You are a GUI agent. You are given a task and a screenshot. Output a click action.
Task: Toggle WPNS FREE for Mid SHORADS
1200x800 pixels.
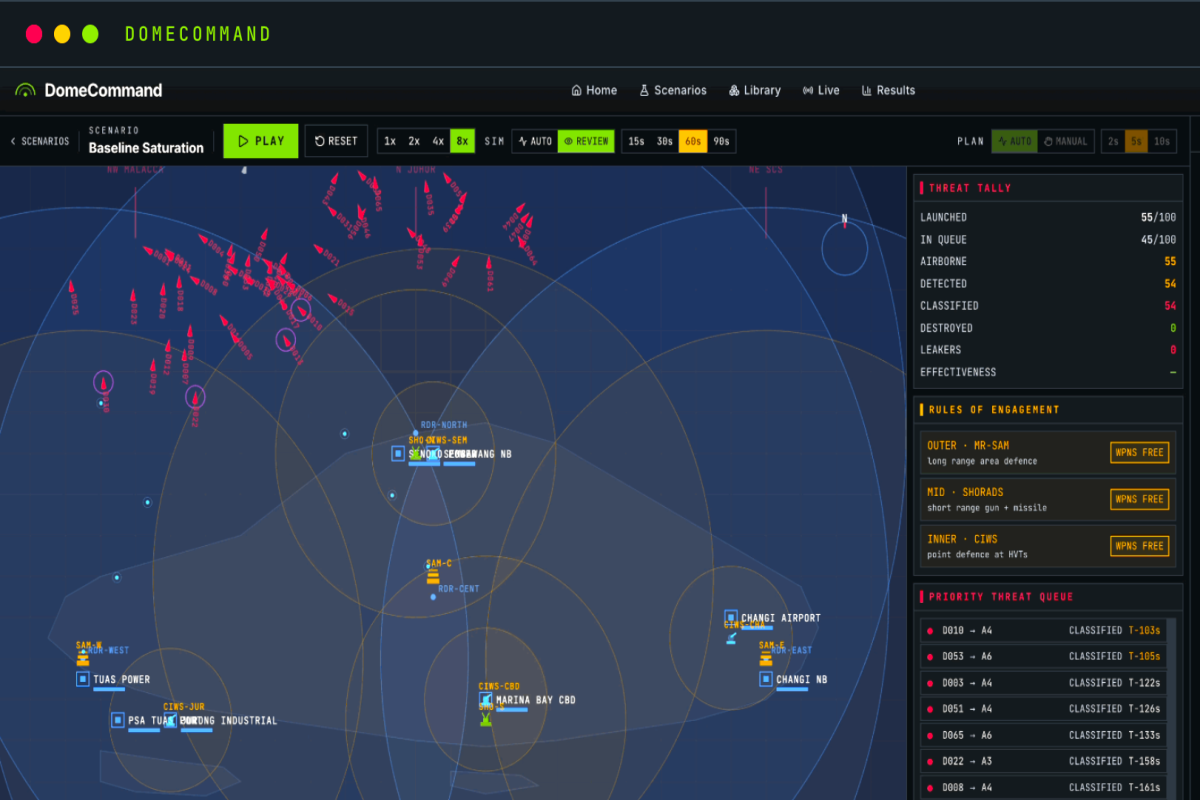[x=1139, y=499]
